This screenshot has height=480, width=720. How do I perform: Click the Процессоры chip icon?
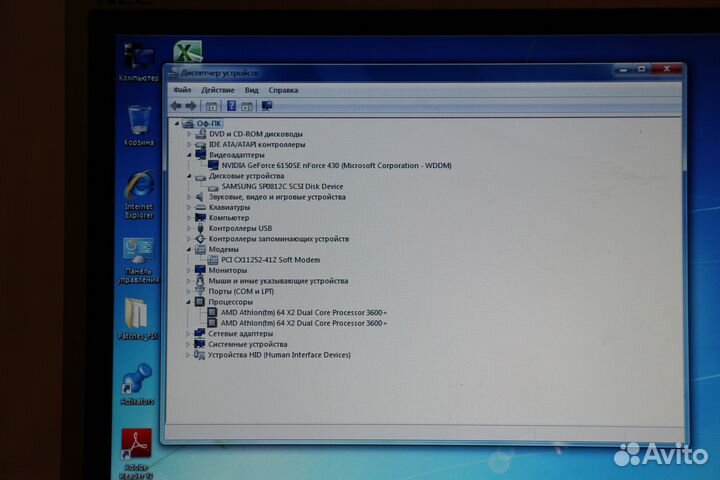pyautogui.click(x=200, y=302)
